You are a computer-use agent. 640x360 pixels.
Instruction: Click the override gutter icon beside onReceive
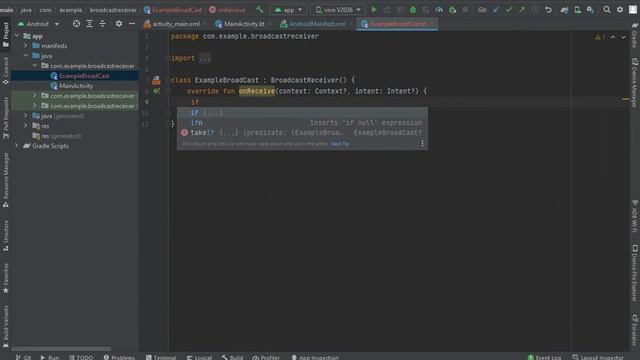click(156, 91)
